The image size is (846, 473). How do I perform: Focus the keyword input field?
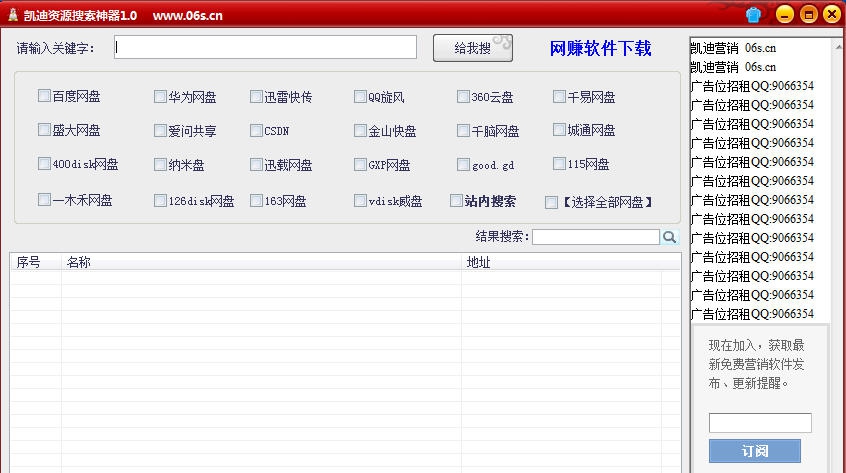(265, 47)
